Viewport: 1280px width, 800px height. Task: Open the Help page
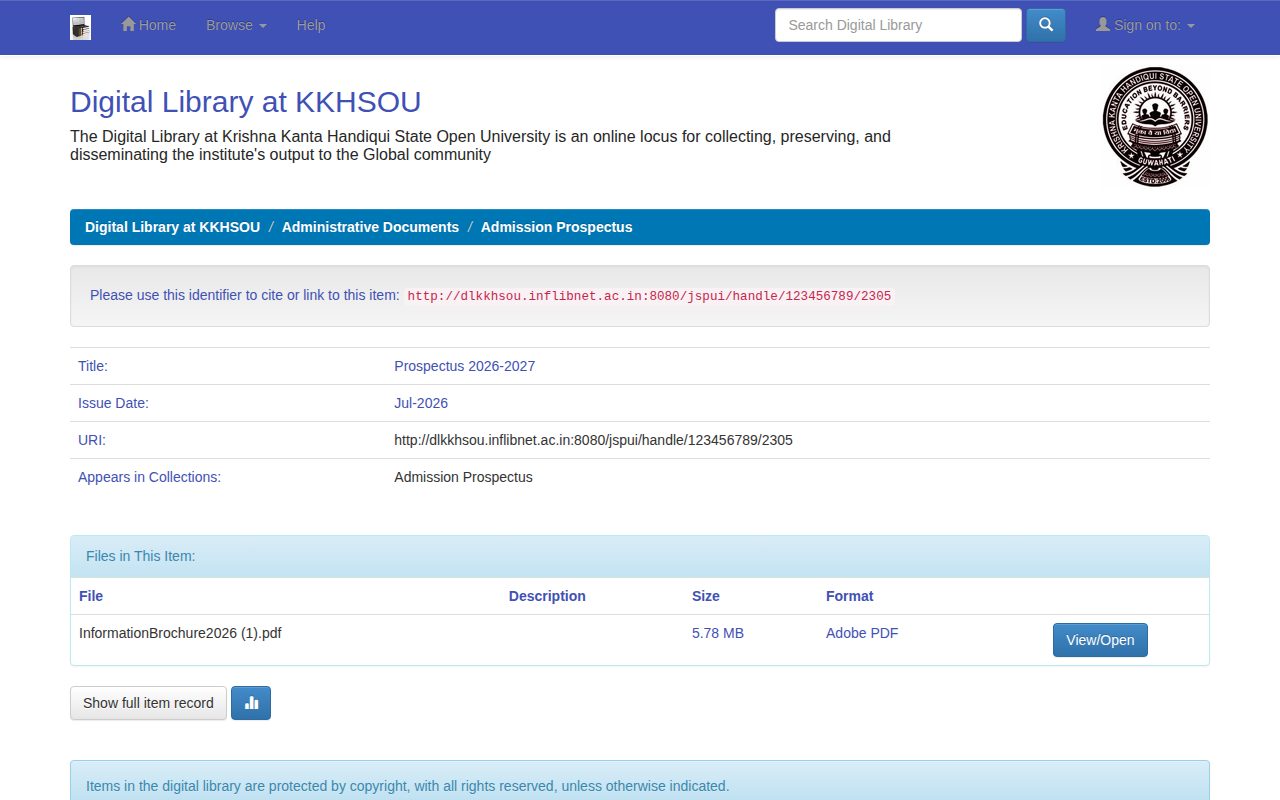click(x=311, y=25)
